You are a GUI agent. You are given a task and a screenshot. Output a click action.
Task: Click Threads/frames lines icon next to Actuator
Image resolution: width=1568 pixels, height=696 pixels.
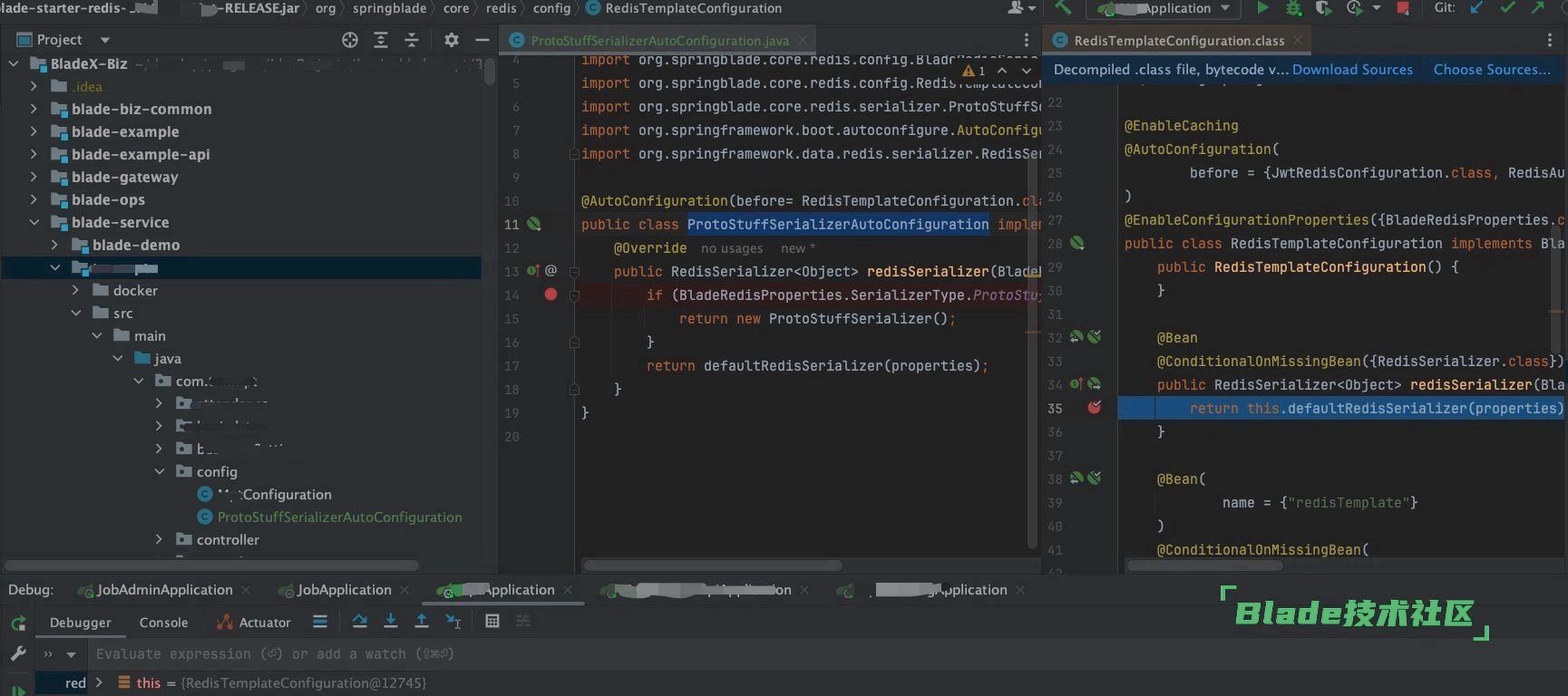320,622
